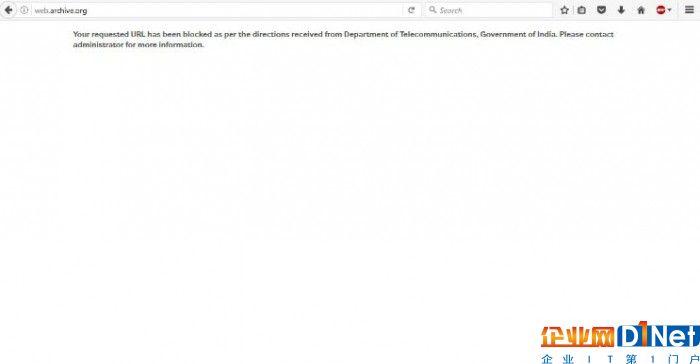
Task: Open the Downloads arrow panel
Action: 621,10
